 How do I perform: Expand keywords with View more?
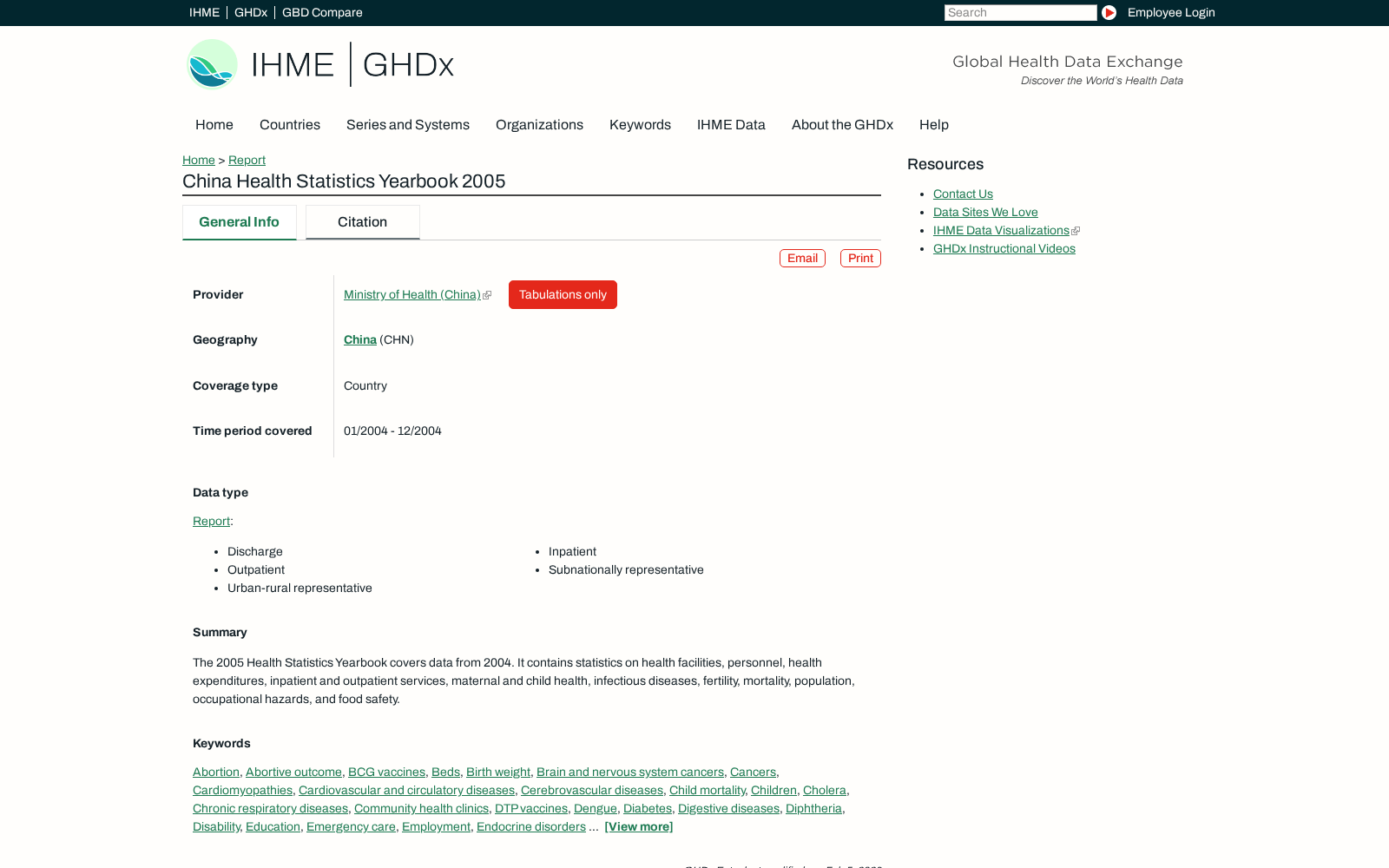[639, 826]
